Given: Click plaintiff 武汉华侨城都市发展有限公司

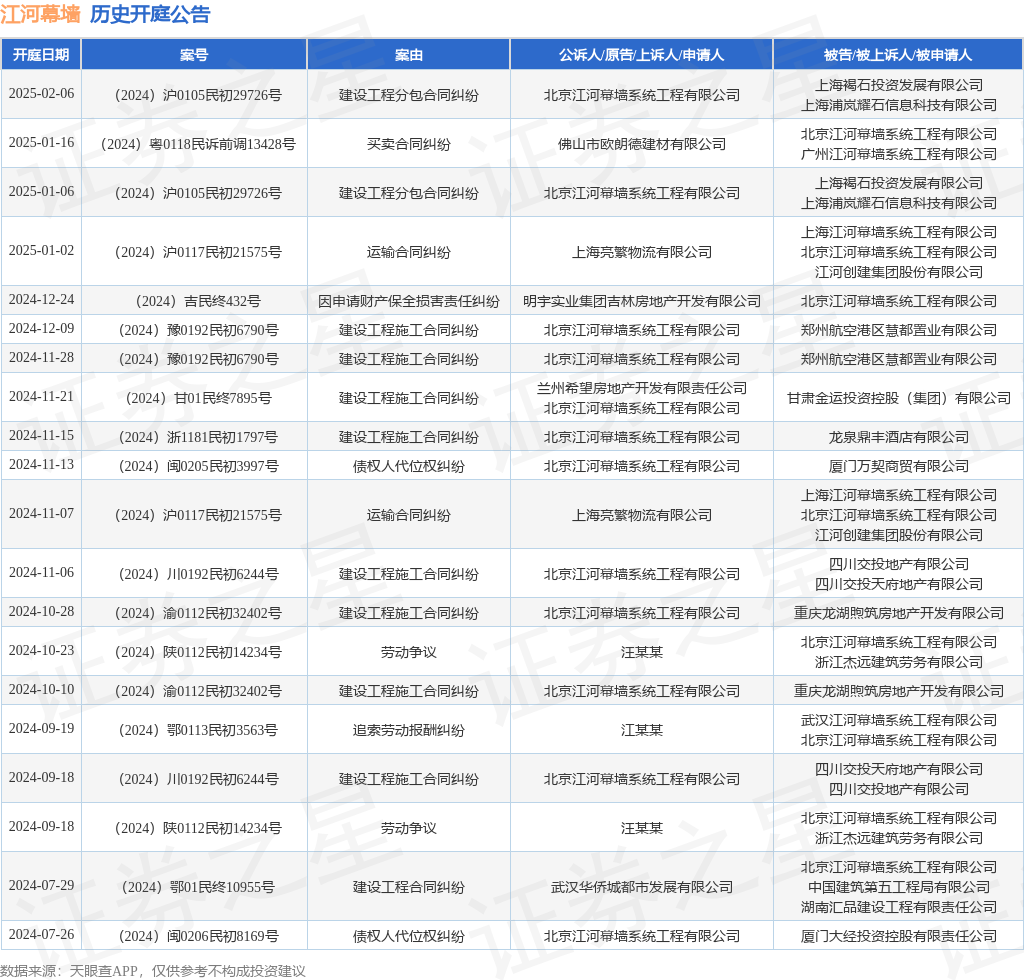Looking at the screenshot, I should point(641,887).
